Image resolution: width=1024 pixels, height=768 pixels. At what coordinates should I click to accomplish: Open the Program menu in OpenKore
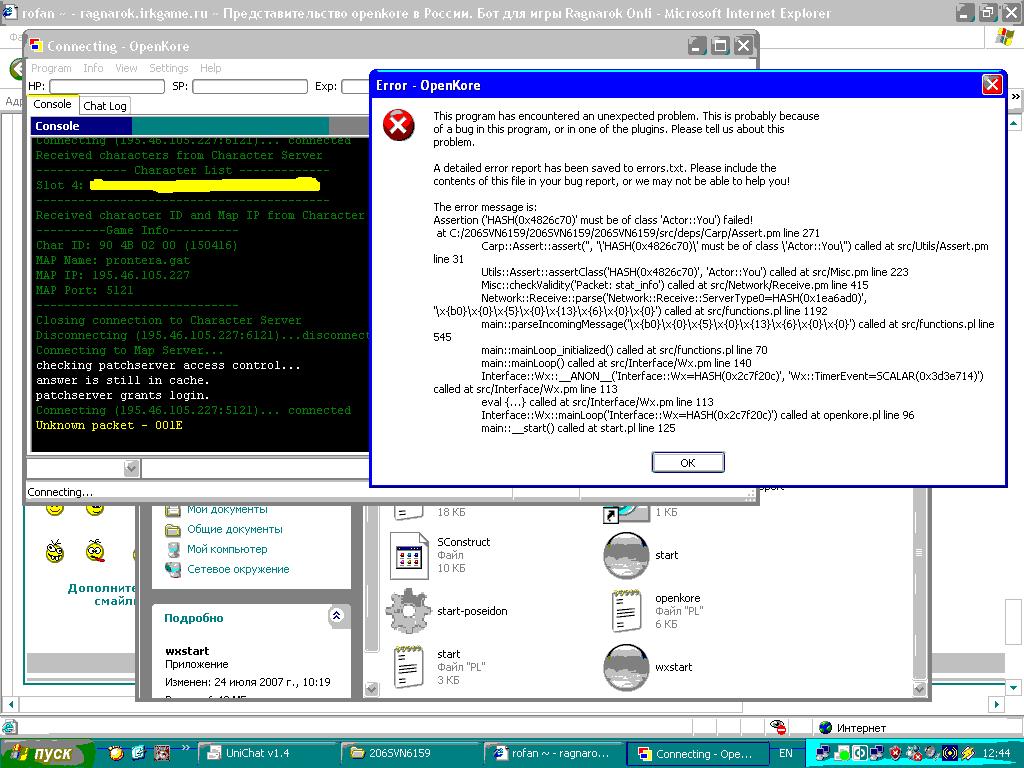[x=51, y=68]
